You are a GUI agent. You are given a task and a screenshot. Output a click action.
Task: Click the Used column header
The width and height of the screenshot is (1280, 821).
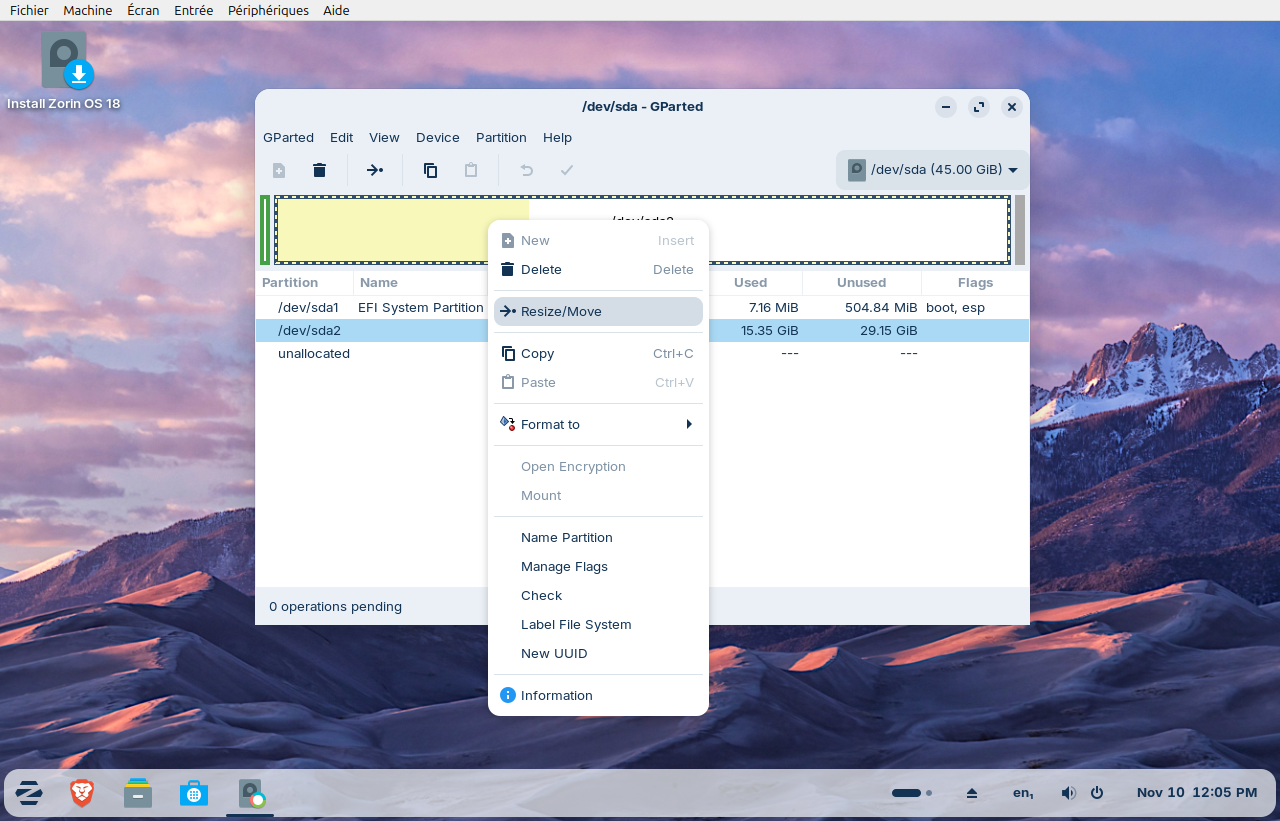tap(750, 283)
